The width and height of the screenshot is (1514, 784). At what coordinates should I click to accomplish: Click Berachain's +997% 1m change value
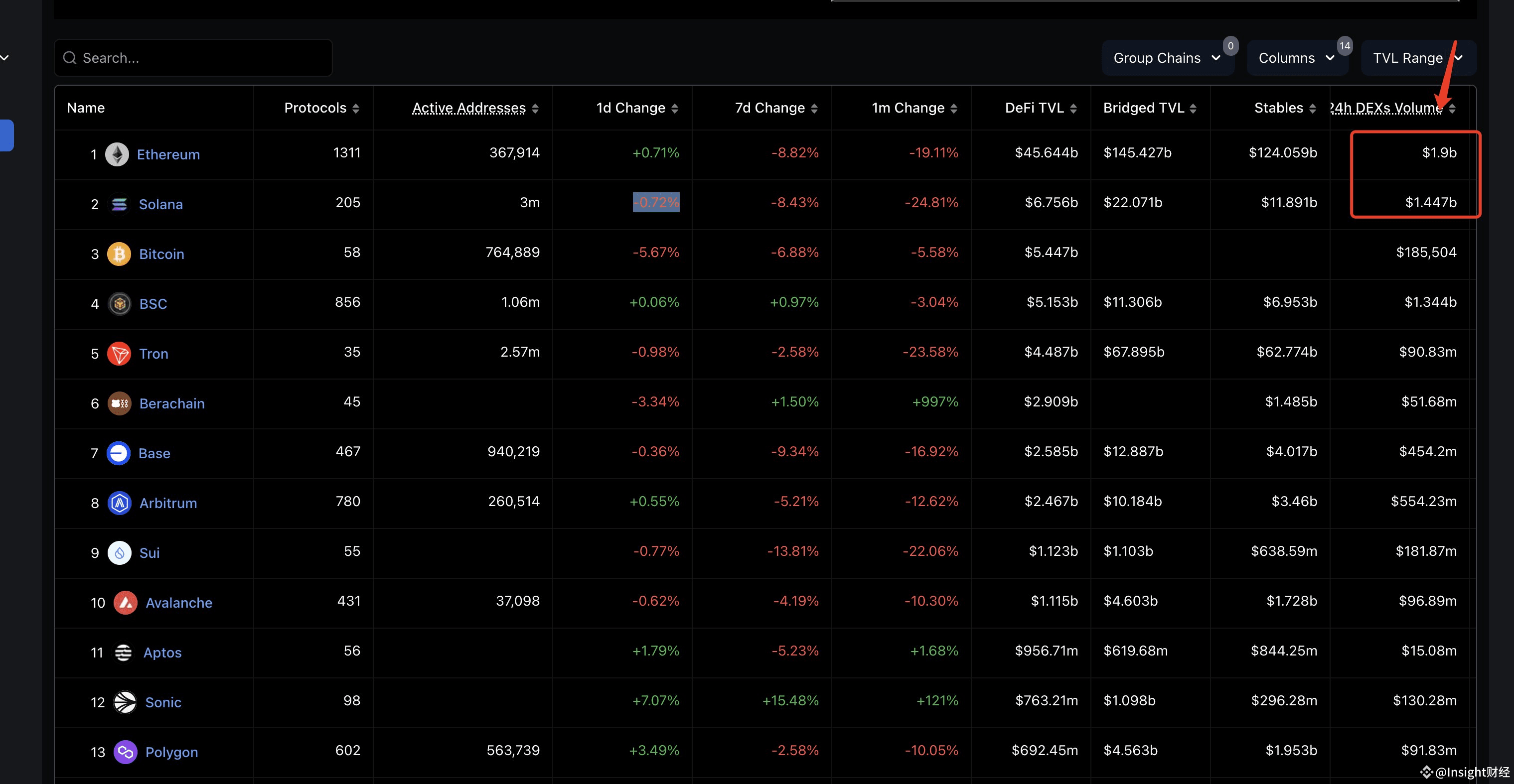click(935, 401)
